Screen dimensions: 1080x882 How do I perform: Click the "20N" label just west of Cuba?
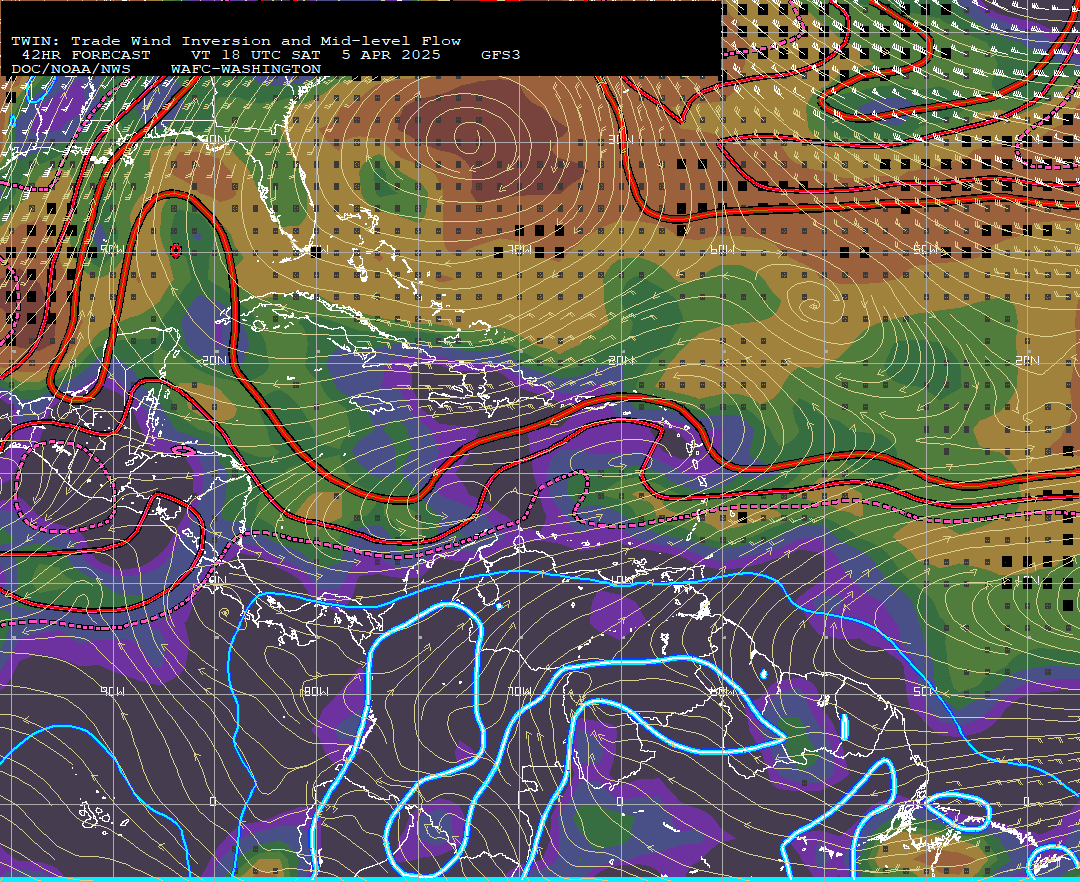coord(214,360)
